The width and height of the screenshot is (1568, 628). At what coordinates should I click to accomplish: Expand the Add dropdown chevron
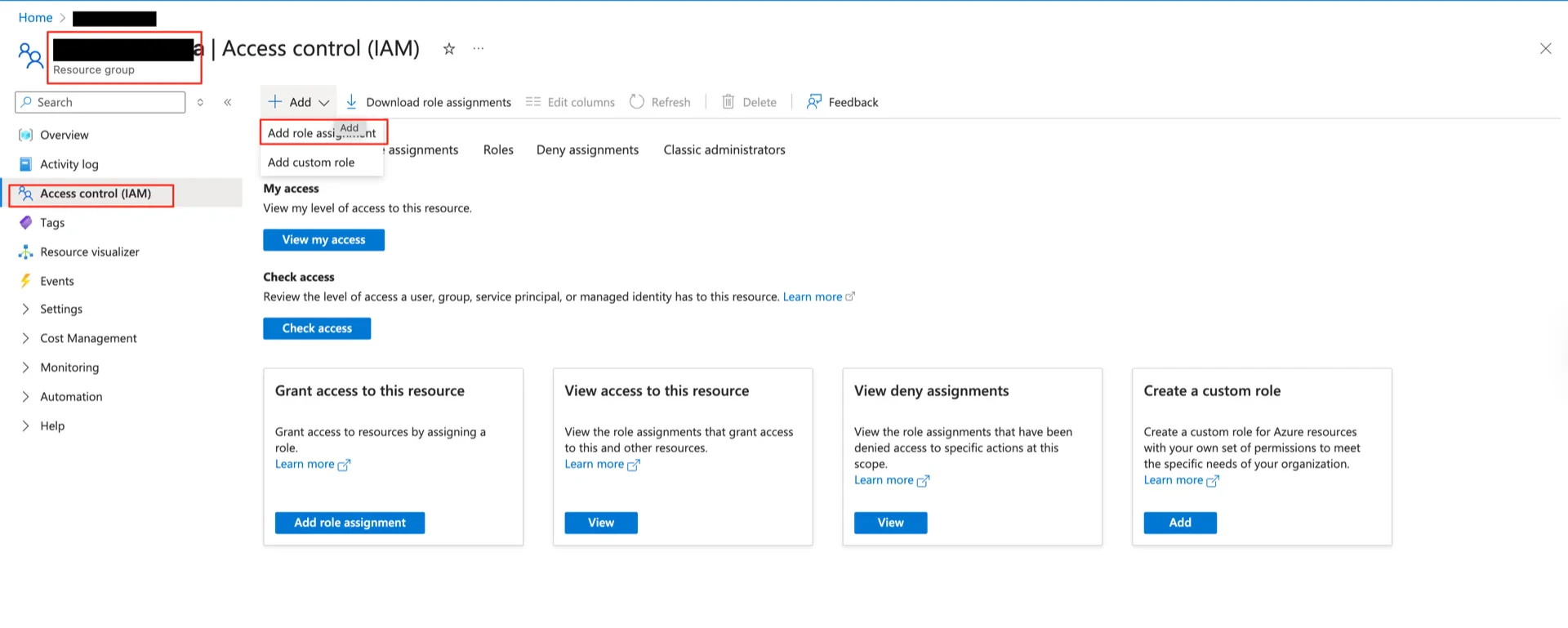coord(324,103)
